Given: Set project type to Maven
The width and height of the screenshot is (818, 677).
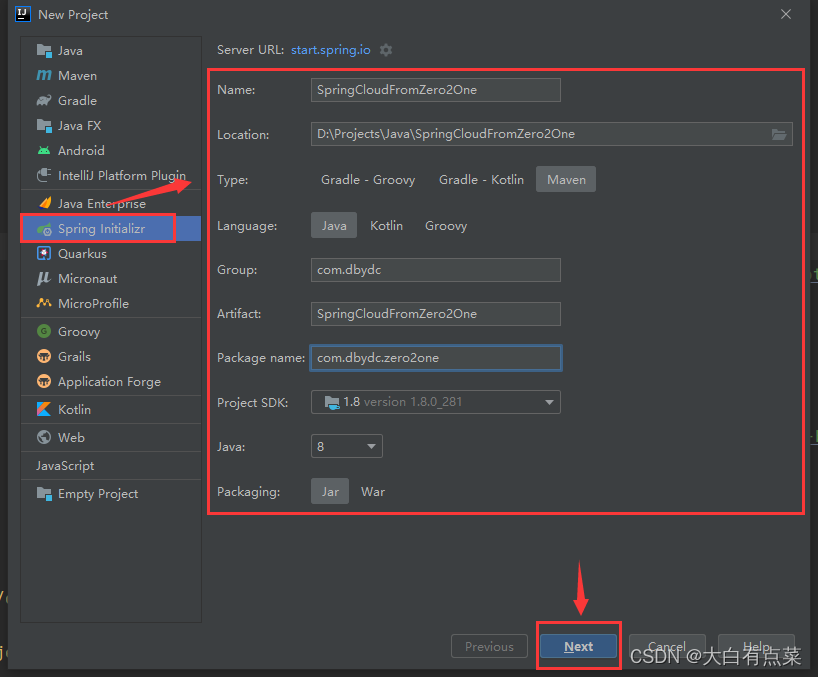Looking at the screenshot, I should point(566,179).
